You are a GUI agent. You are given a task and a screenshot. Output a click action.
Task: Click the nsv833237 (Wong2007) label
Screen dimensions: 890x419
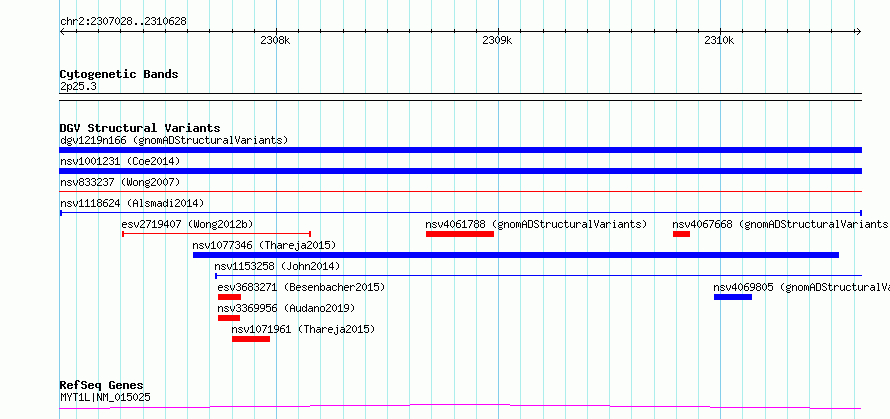pyautogui.click(x=120, y=182)
